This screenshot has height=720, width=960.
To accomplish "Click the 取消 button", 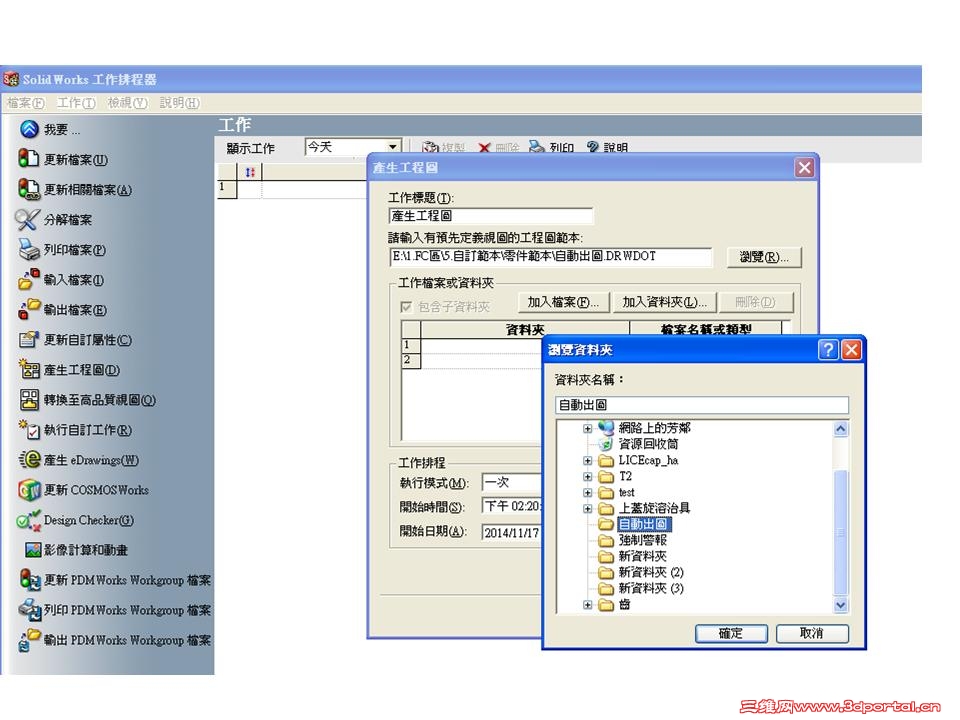I will 812,633.
